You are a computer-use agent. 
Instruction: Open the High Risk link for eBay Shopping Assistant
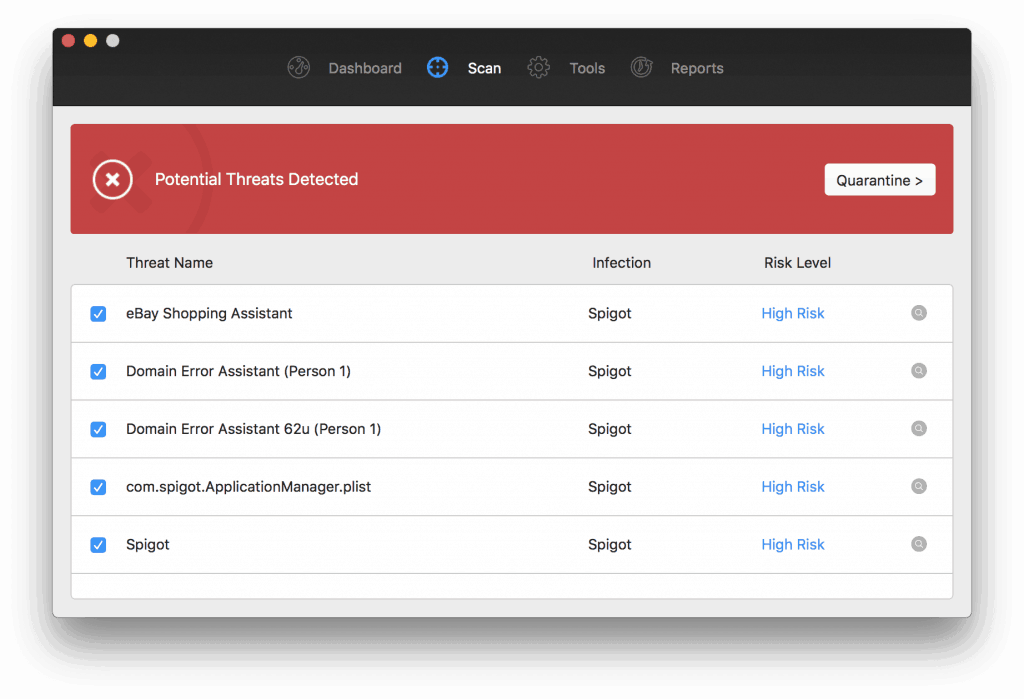793,313
